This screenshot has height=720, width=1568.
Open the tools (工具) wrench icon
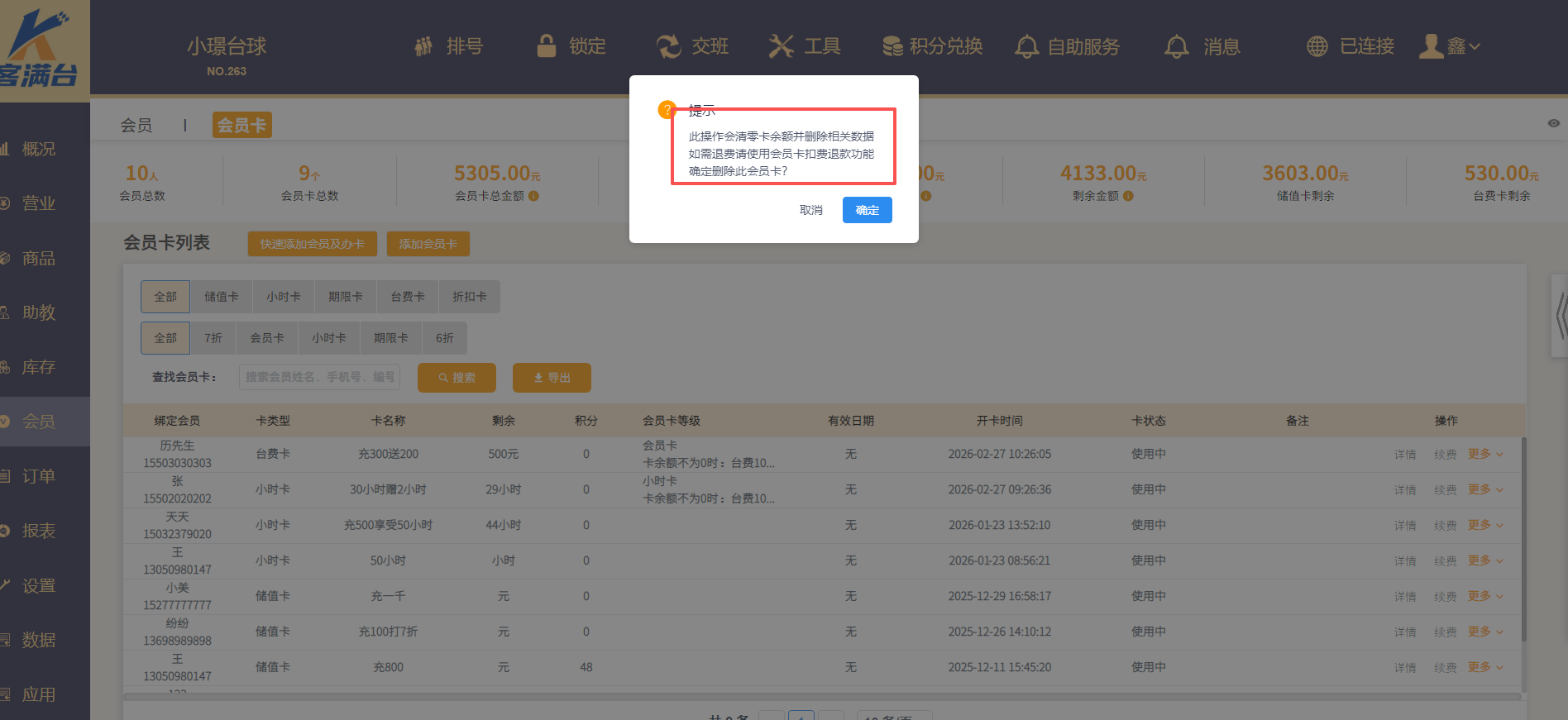point(781,46)
